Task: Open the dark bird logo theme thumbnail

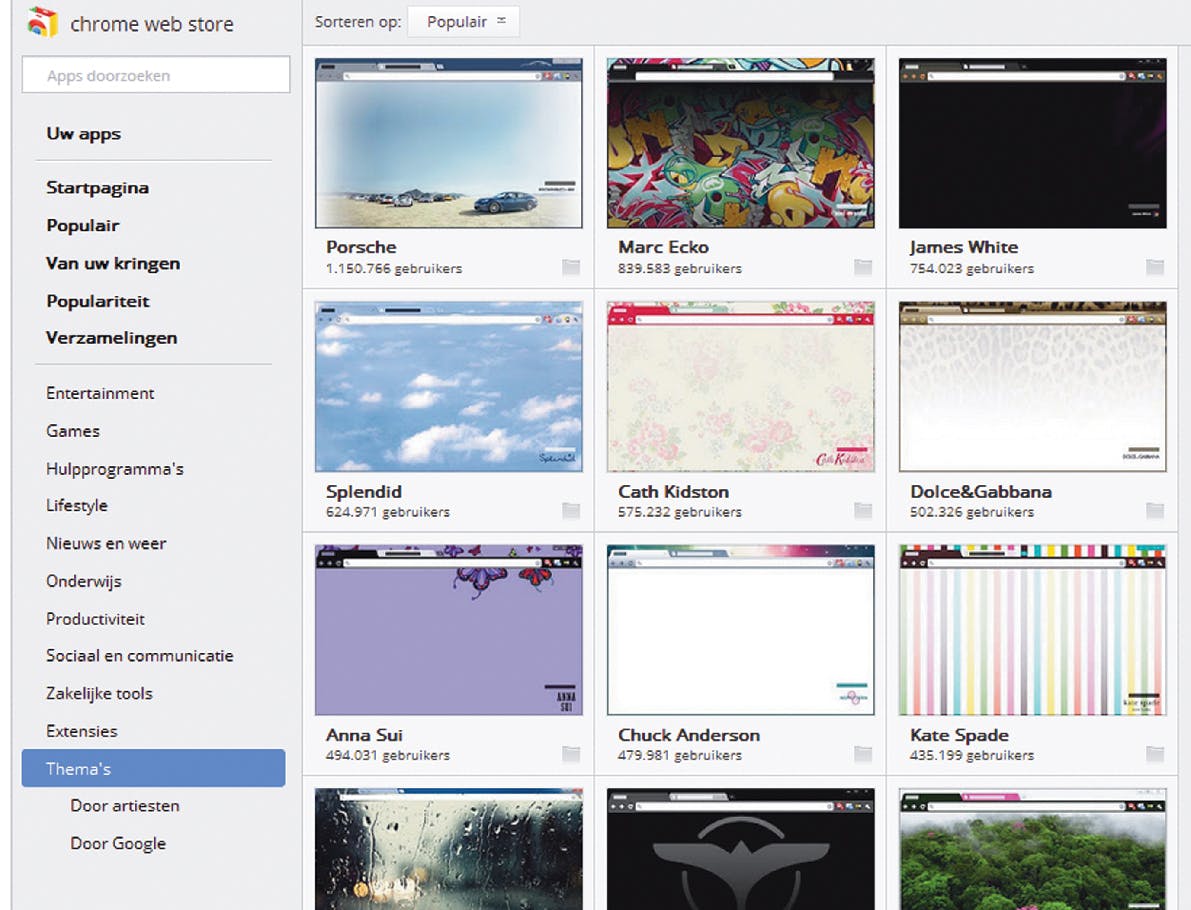Action: coord(741,848)
